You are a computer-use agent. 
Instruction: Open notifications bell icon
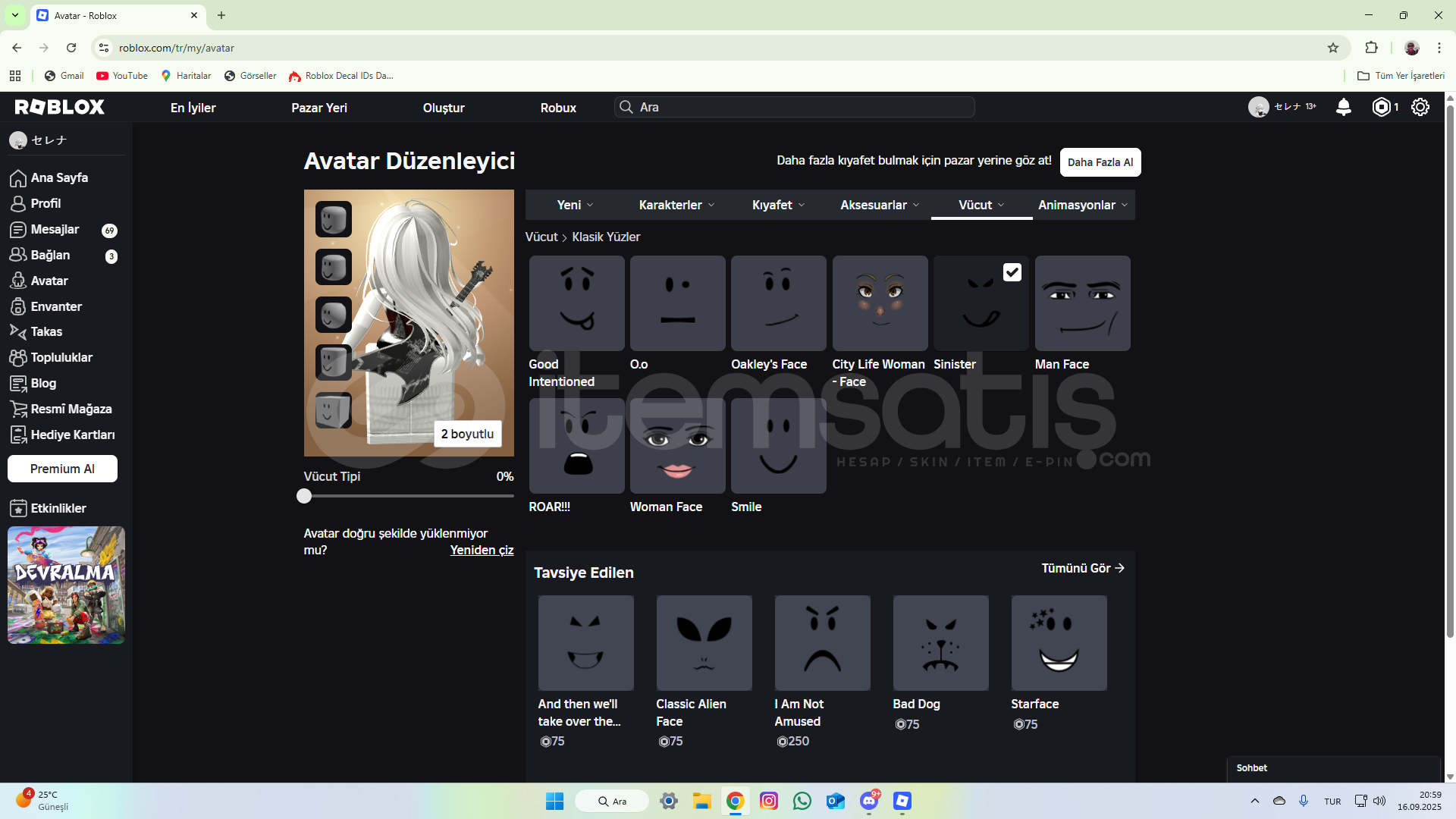pyautogui.click(x=1343, y=107)
